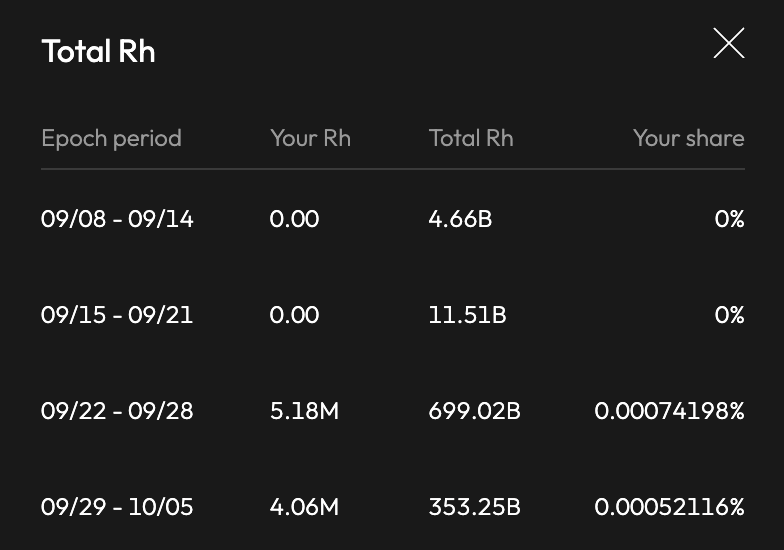Click the 699.02B total Rh value
This screenshot has width=784, height=550.
(x=474, y=411)
